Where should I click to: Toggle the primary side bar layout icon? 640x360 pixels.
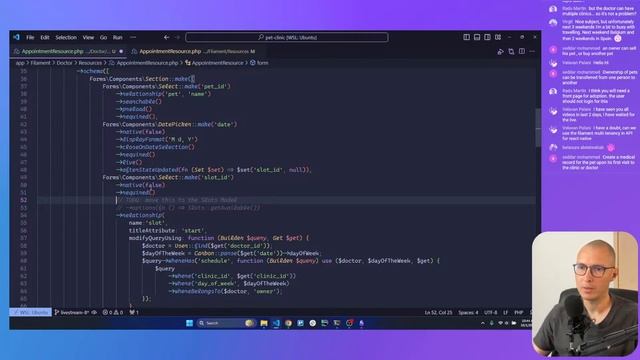click(x=466, y=37)
